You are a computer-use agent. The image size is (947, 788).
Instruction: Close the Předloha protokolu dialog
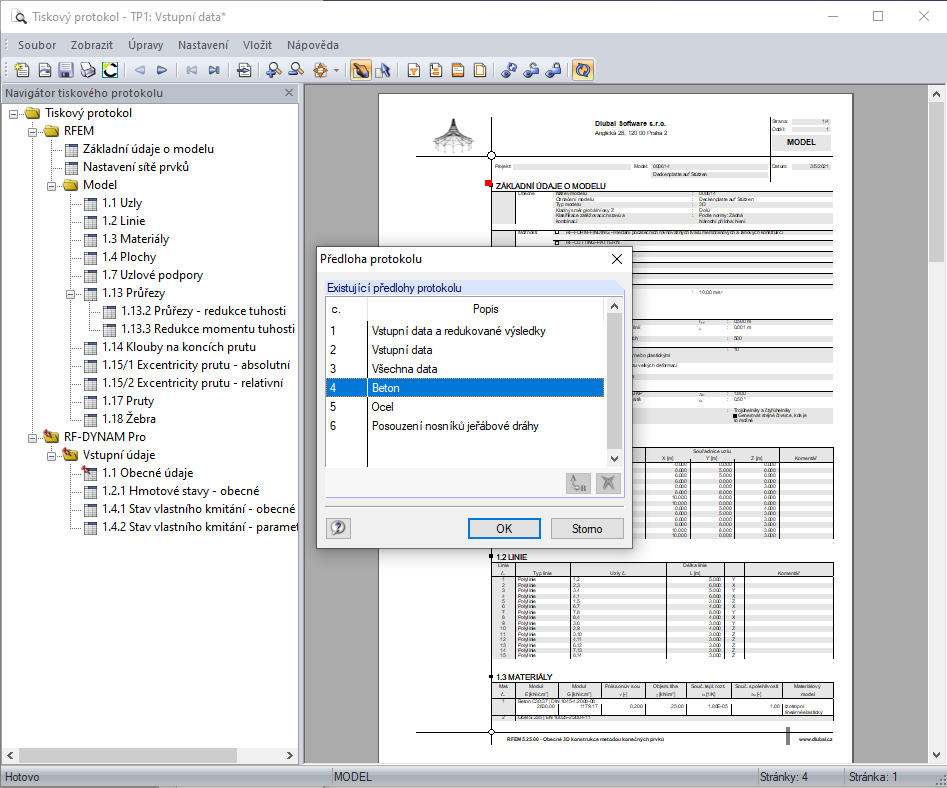617,259
